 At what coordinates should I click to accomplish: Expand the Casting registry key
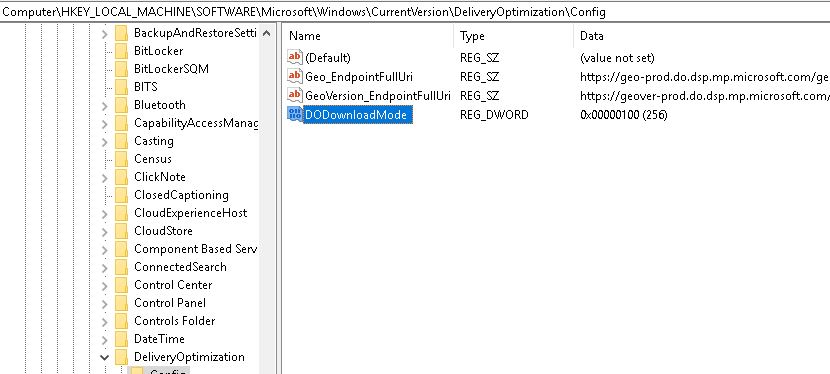coord(104,142)
